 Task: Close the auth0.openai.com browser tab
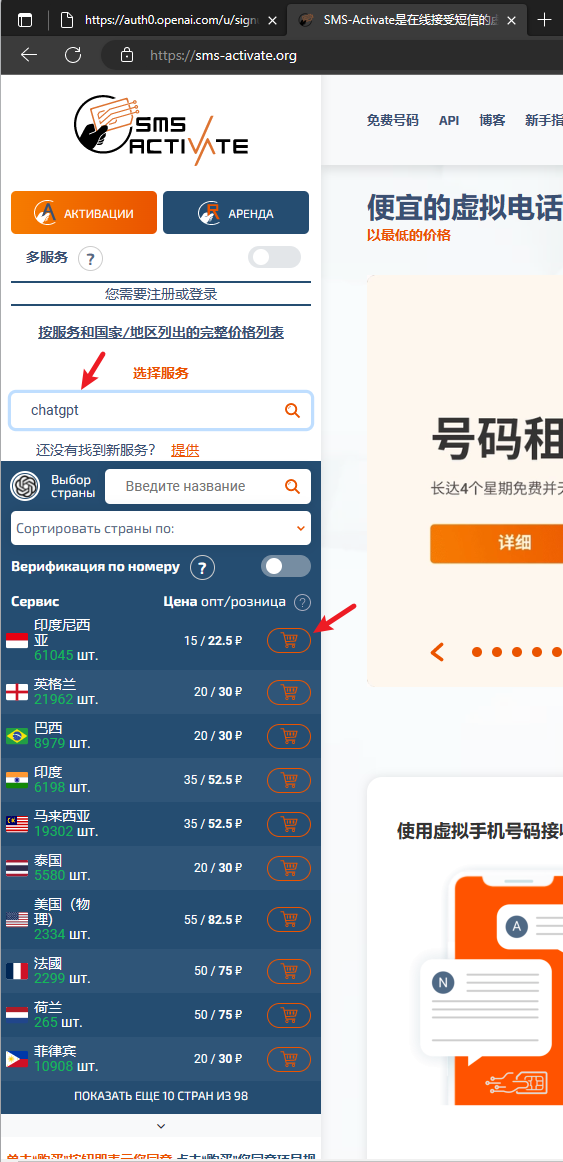coord(273,20)
